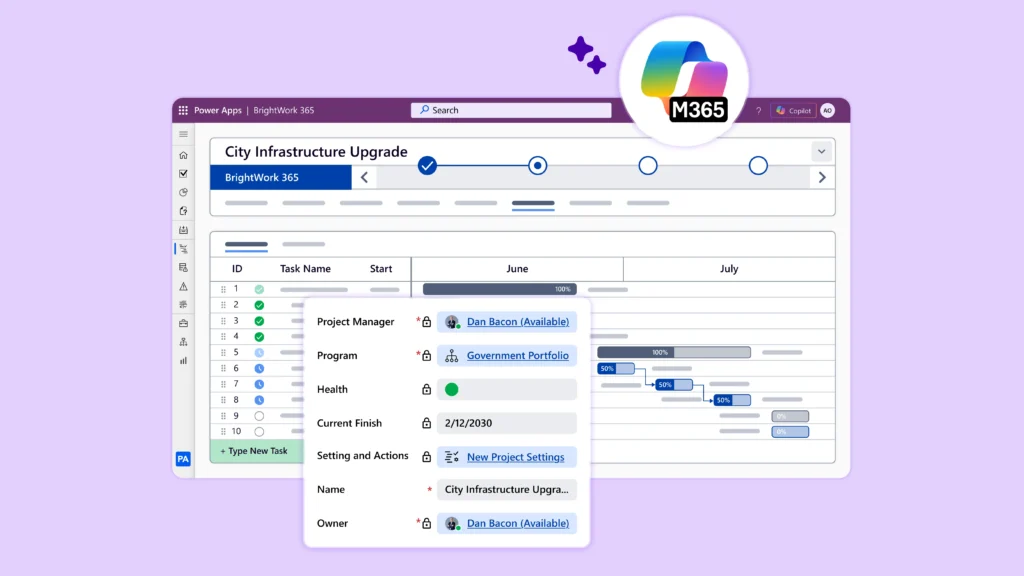Mark the empty status circle on task 10
The image size is (1024, 576).
[x=259, y=432]
